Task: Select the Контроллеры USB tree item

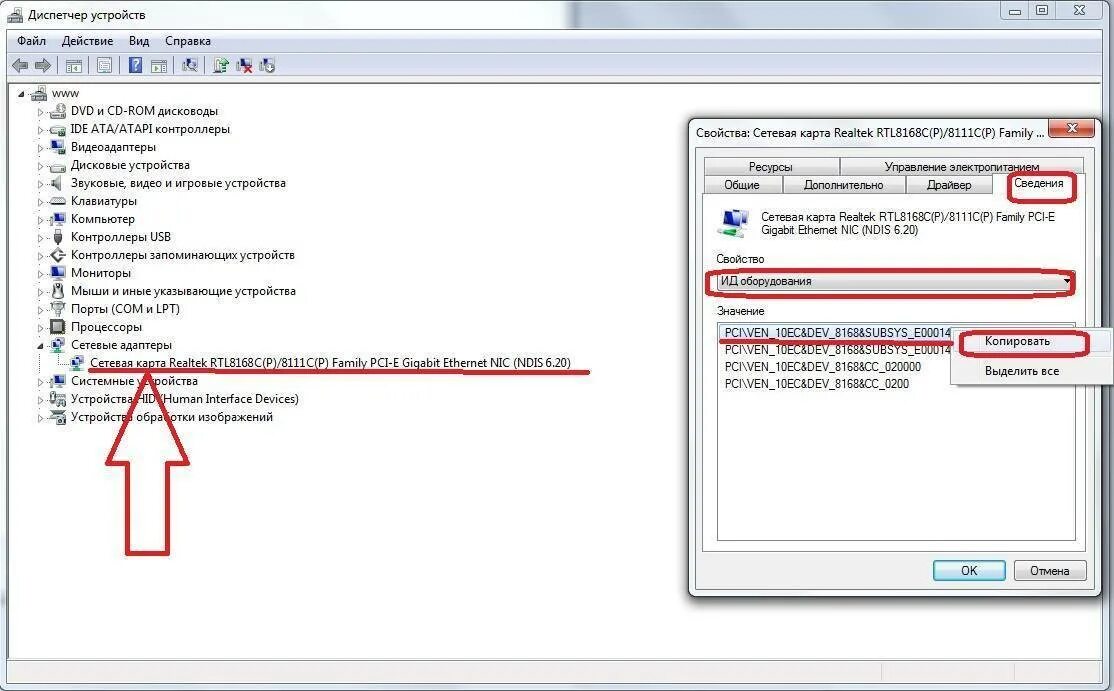Action: (x=121, y=237)
